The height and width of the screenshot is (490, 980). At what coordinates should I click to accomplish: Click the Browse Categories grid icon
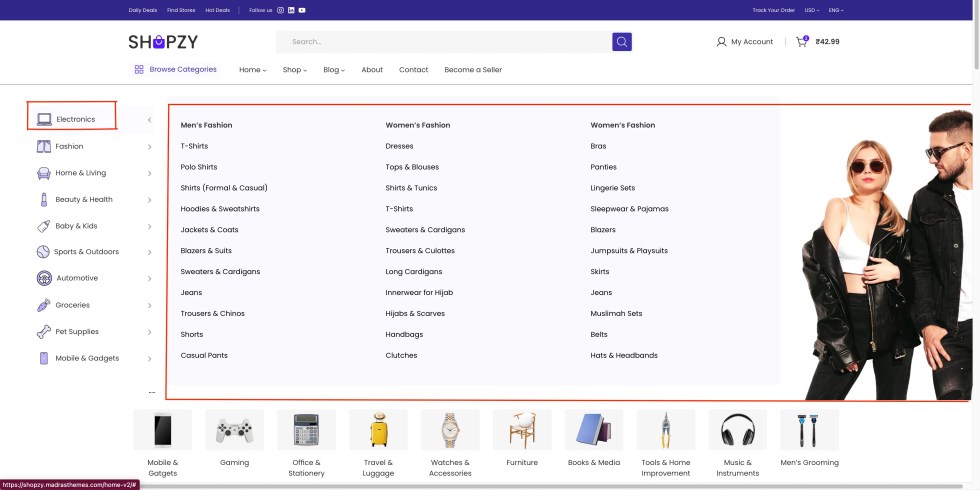[139, 70]
